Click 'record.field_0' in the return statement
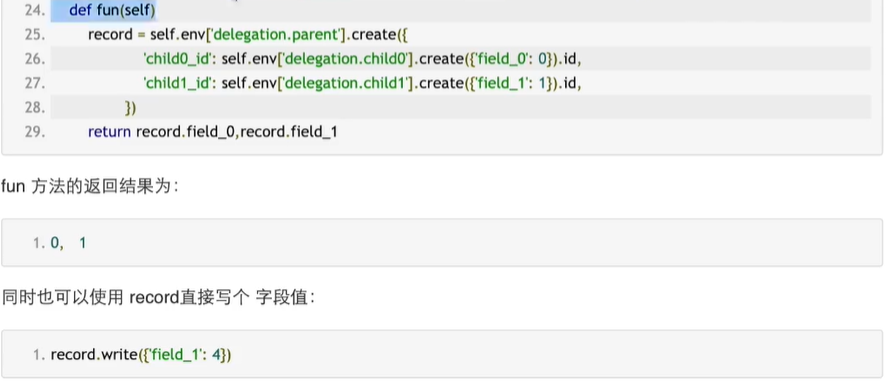 pos(185,132)
